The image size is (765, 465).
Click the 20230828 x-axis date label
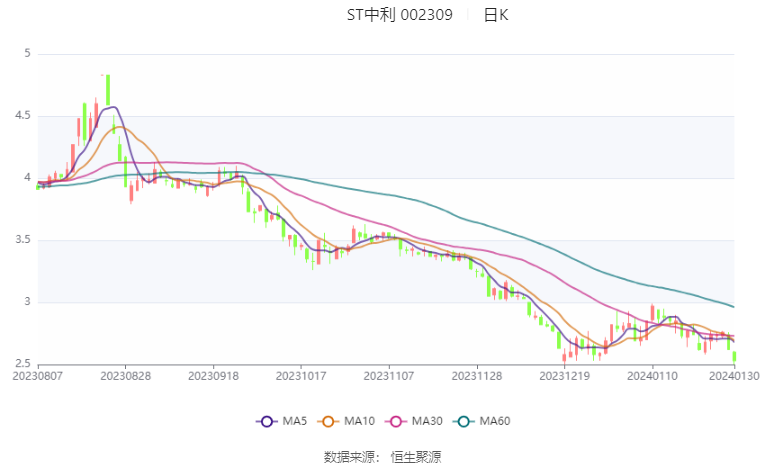[125, 376]
